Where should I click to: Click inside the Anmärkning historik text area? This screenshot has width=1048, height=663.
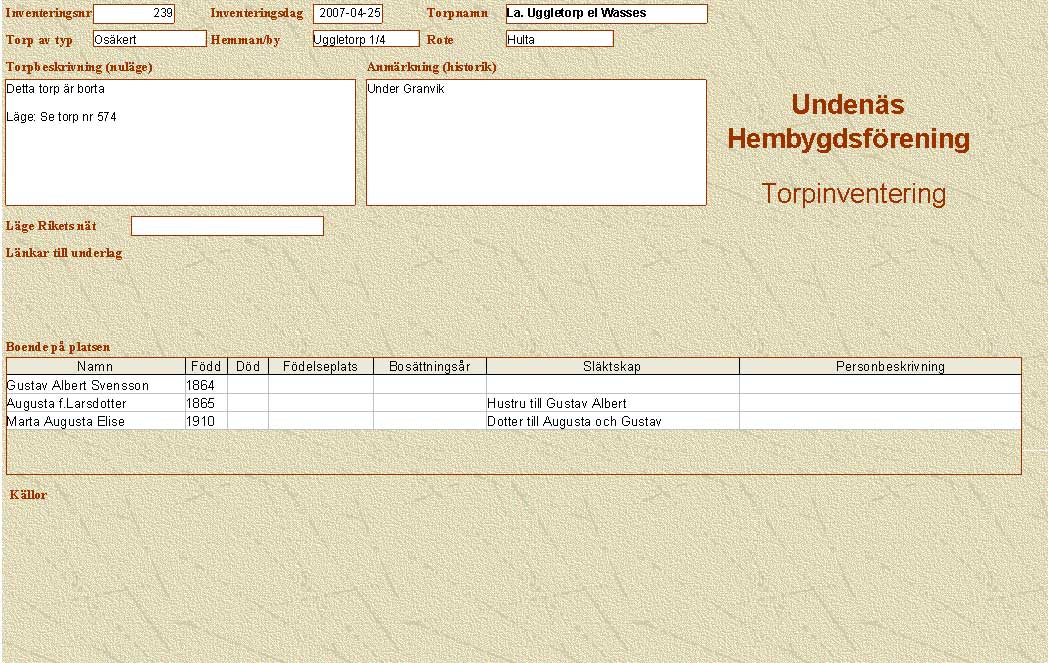pyautogui.click(x=536, y=142)
